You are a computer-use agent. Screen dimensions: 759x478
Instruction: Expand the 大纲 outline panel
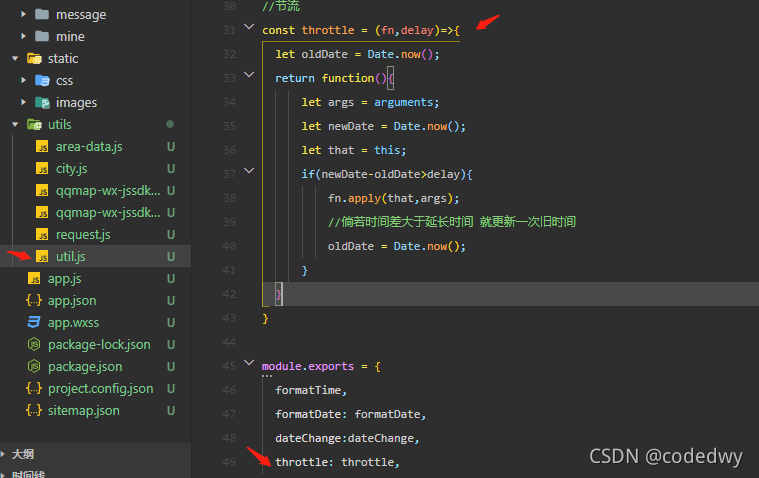3,454
